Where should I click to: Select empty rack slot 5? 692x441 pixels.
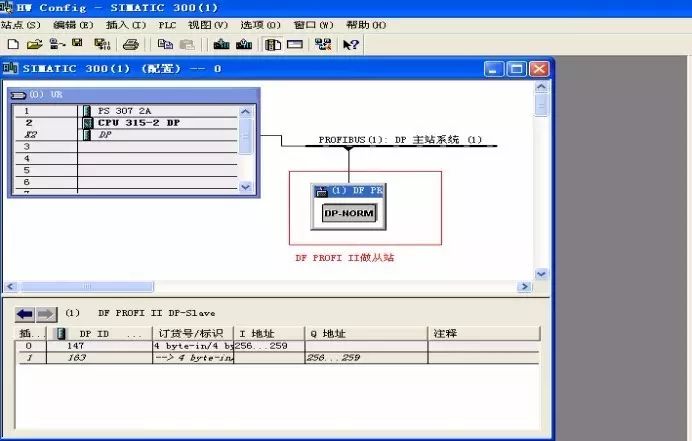126,170
